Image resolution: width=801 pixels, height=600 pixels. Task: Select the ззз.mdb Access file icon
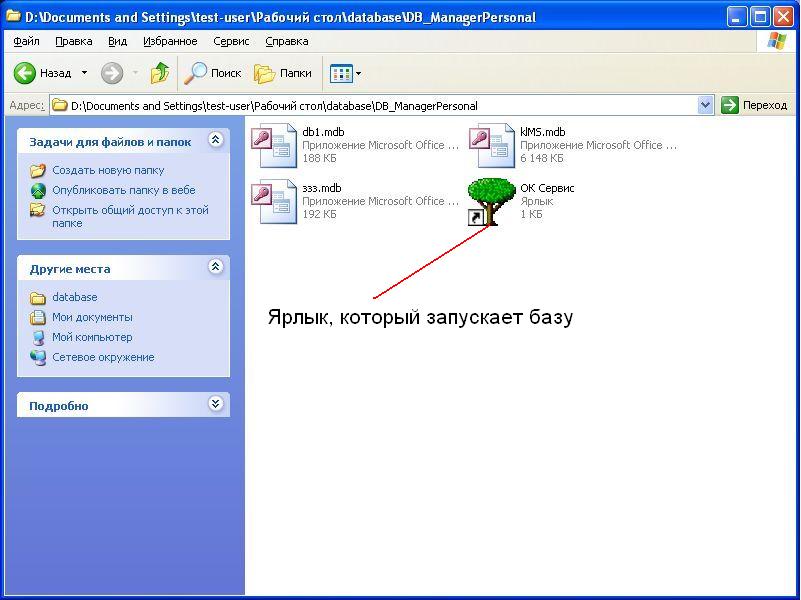[274, 201]
